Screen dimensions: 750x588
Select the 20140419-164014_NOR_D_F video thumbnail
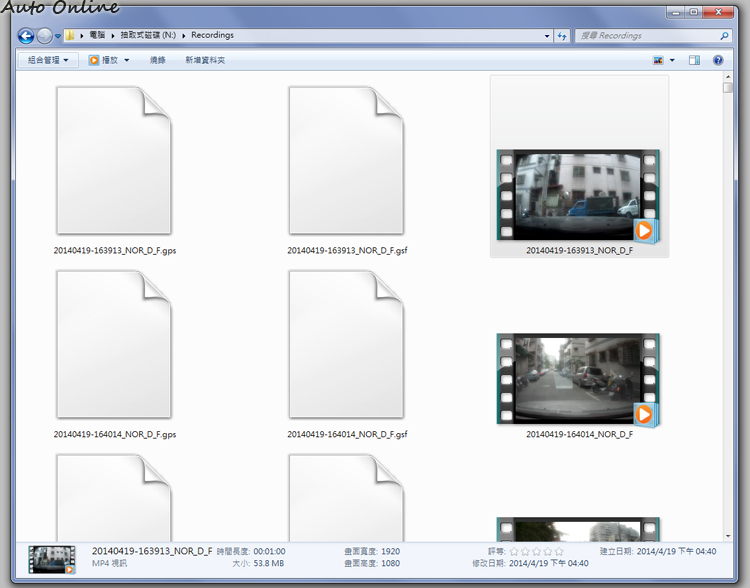[x=579, y=380]
